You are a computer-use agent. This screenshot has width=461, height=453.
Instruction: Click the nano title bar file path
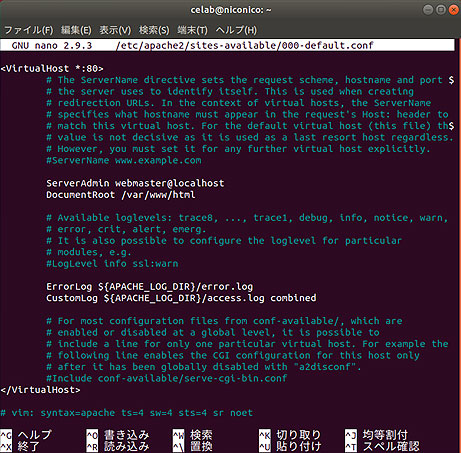click(245, 45)
